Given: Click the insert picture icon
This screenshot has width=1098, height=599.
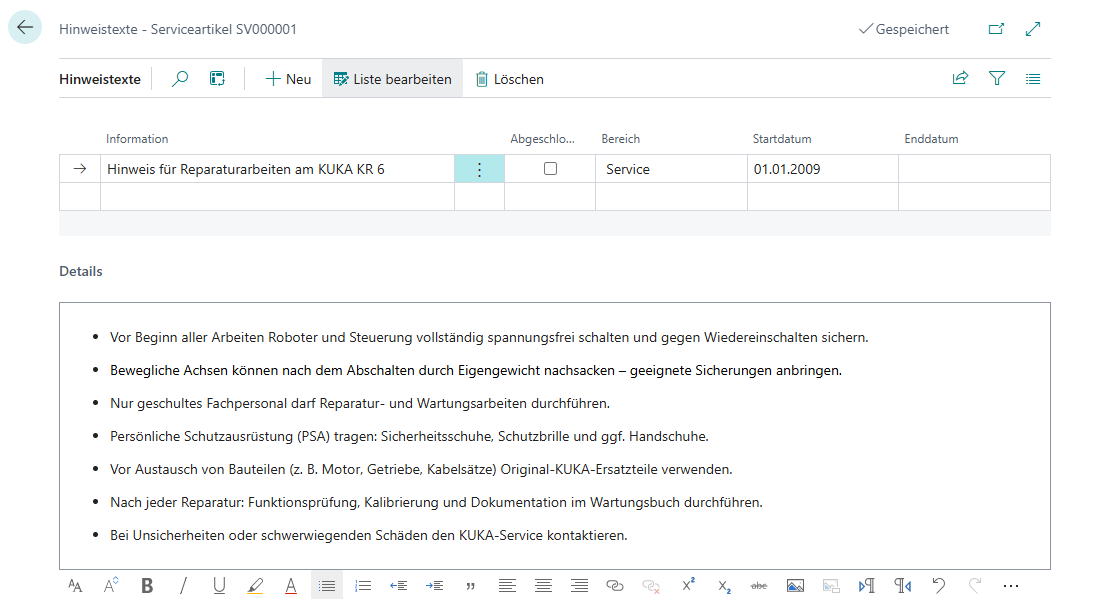Looking at the screenshot, I should tap(795, 586).
